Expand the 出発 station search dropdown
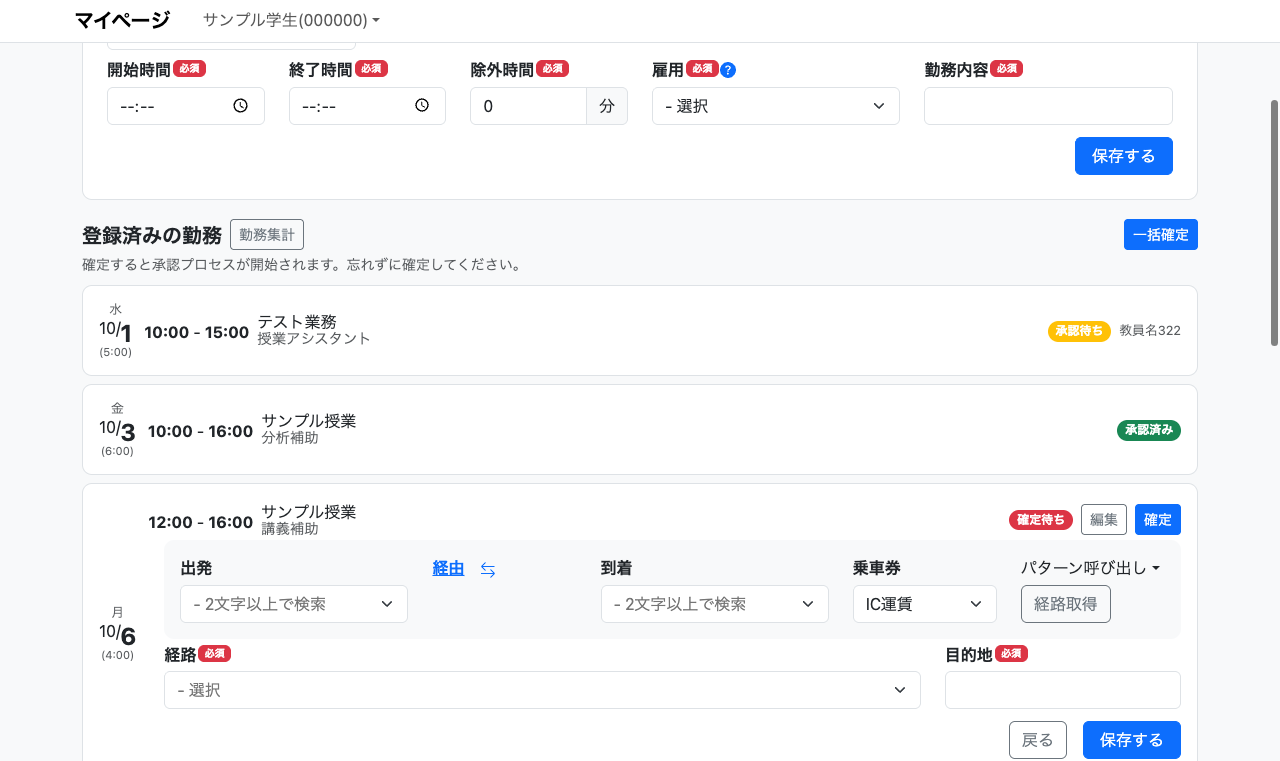1280x761 pixels. point(293,604)
